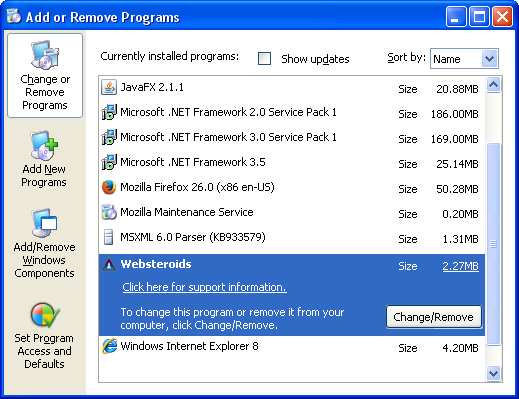
Task: Select Microsoft .NET Framework 2.0 Service Pack 1
Action: (292, 113)
